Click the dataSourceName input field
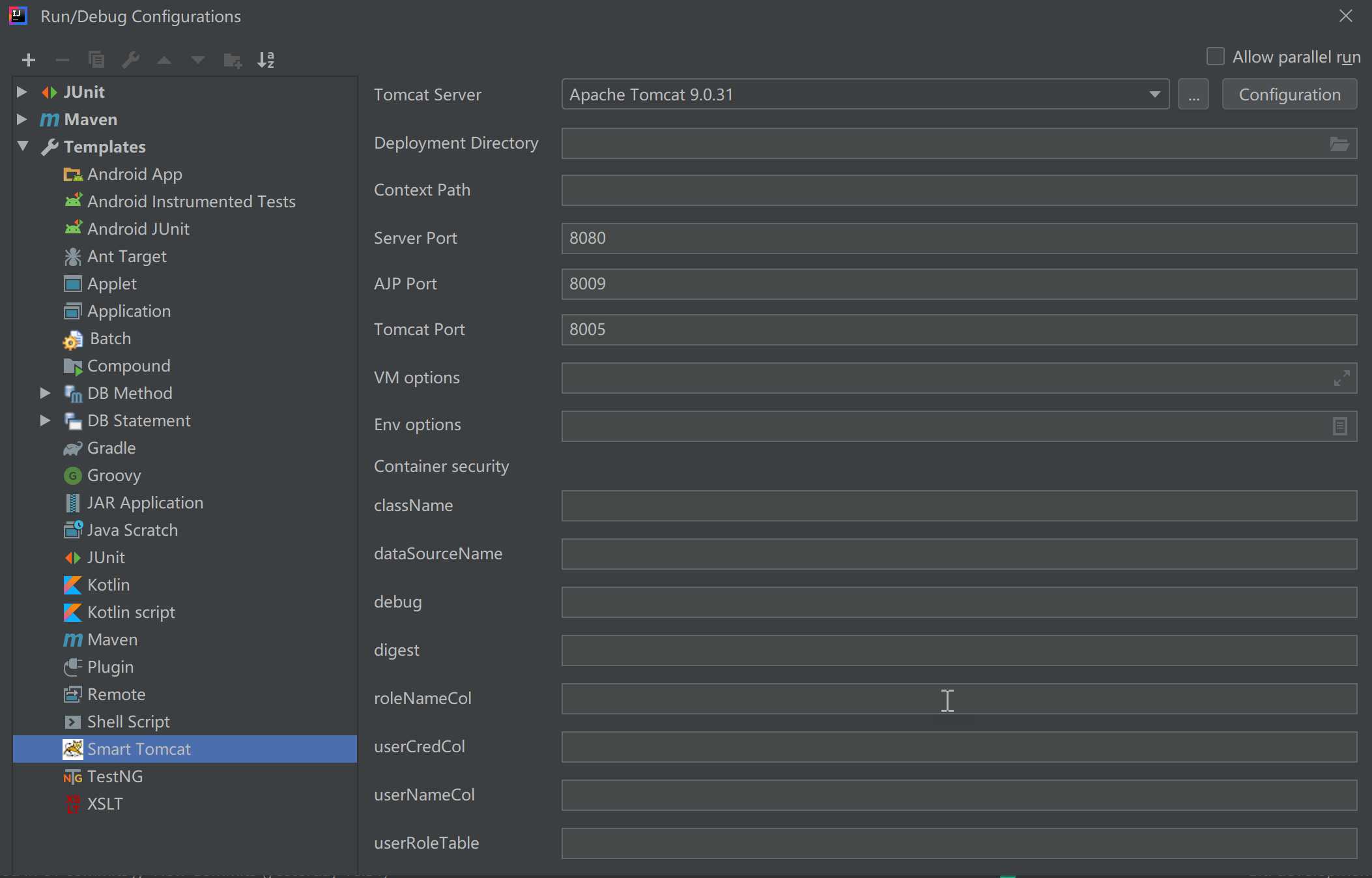Viewport: 1372px width, 878px height. [x=959, y=554]
